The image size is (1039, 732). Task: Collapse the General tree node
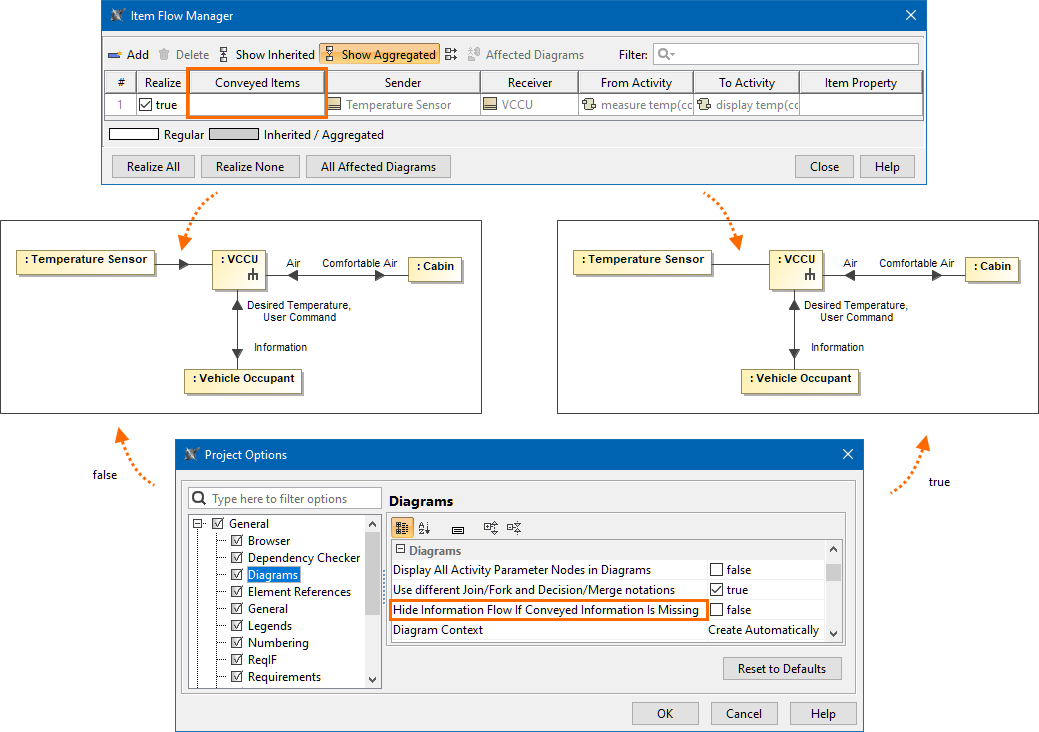tap(199, 524)
